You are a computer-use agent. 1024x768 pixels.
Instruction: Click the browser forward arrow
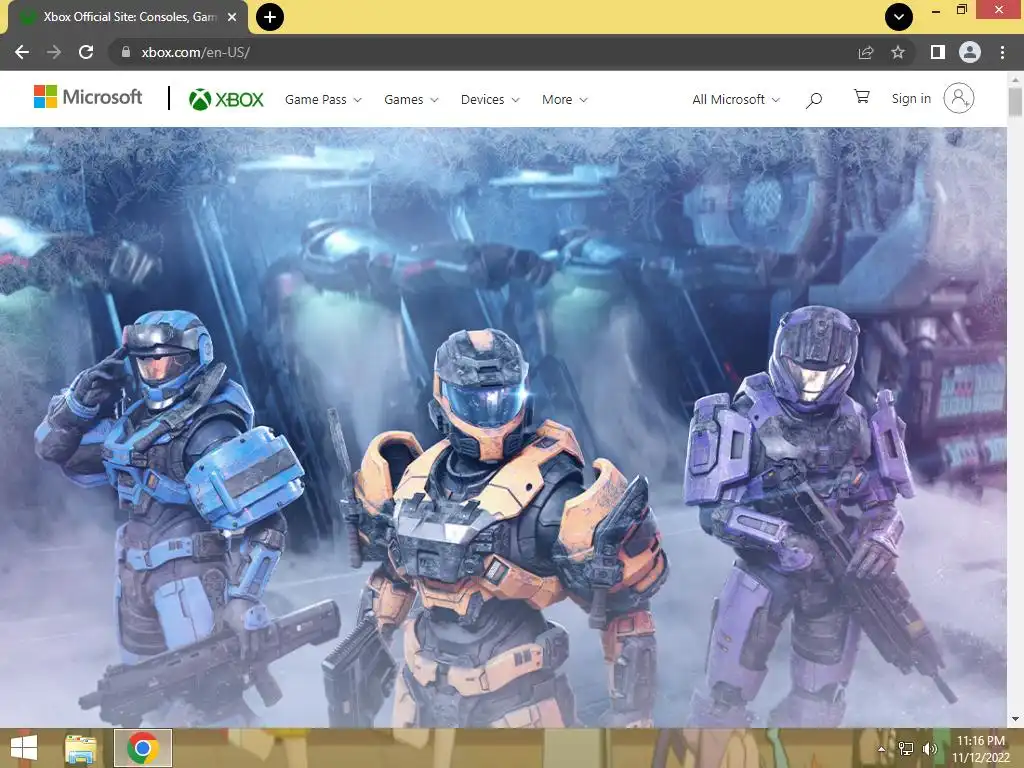click(x=54, y=52)
